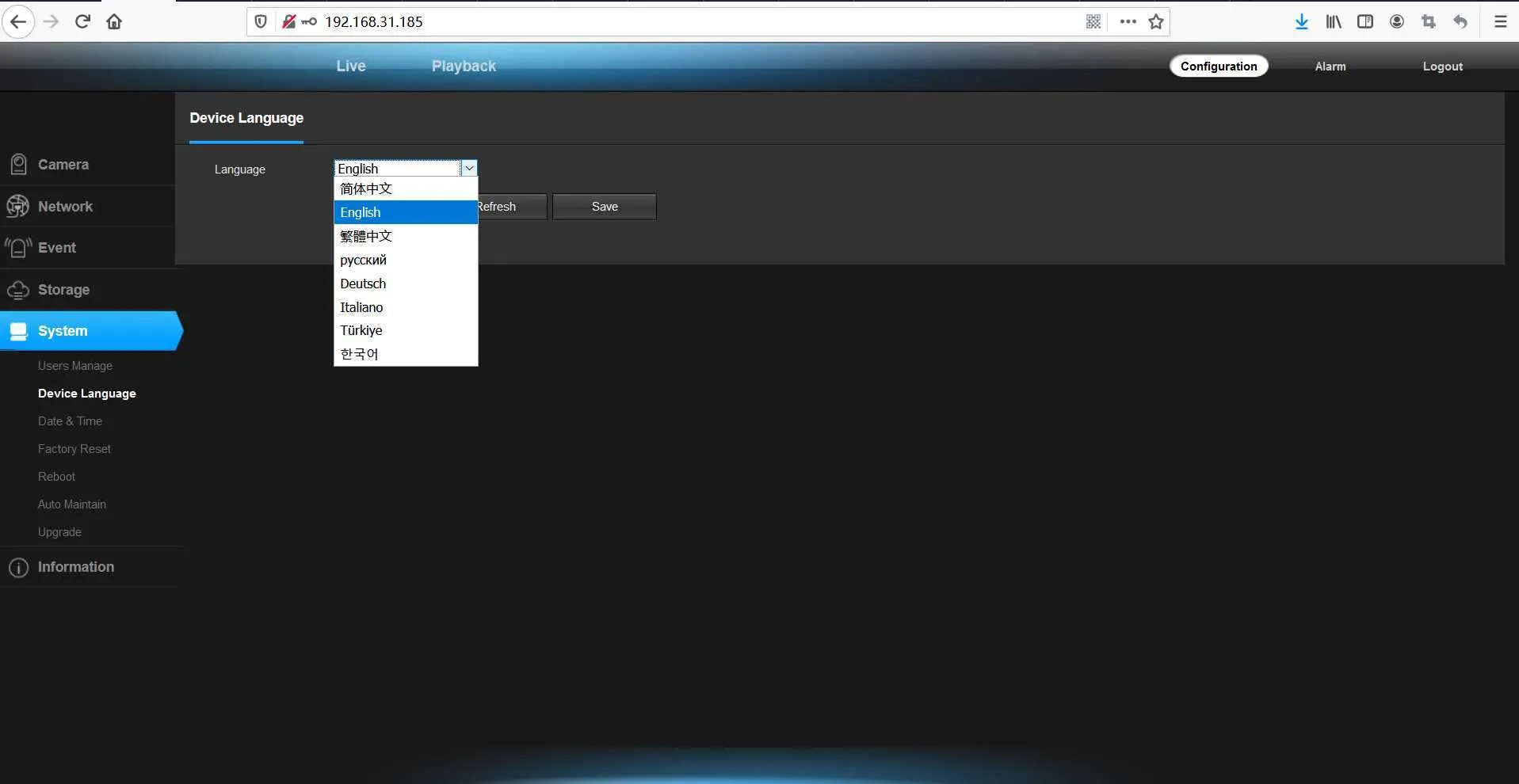Open Date & Time settings

click(70, 421)
